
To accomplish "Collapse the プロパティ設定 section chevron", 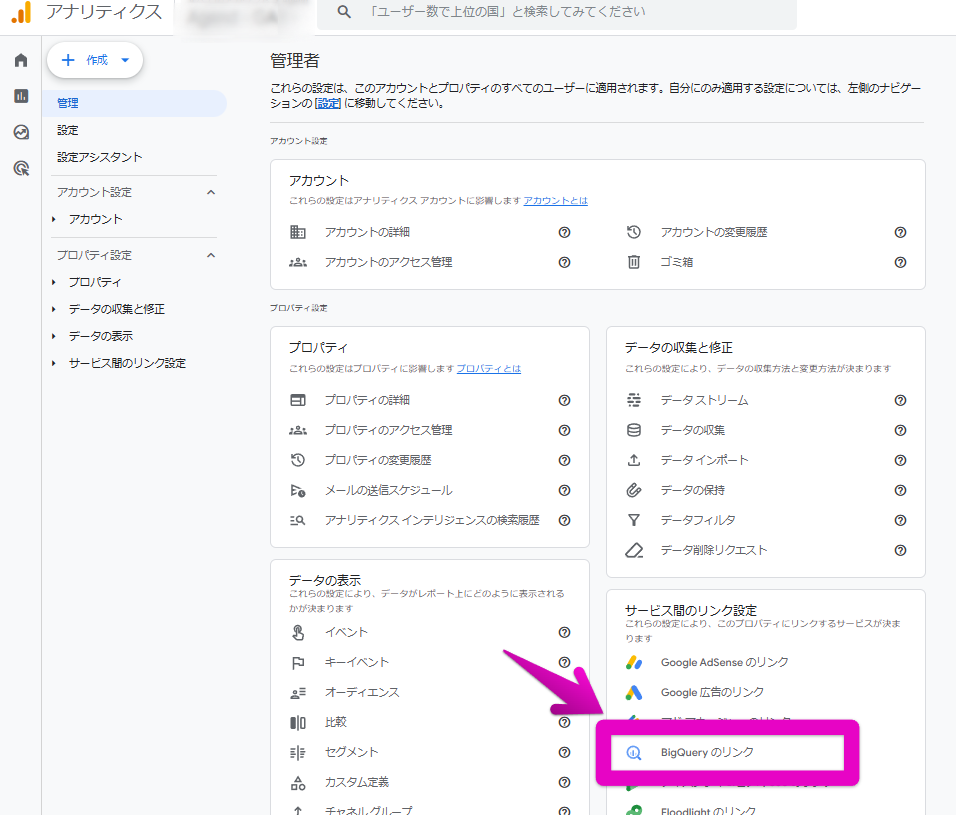I will (x=211, y=255).
